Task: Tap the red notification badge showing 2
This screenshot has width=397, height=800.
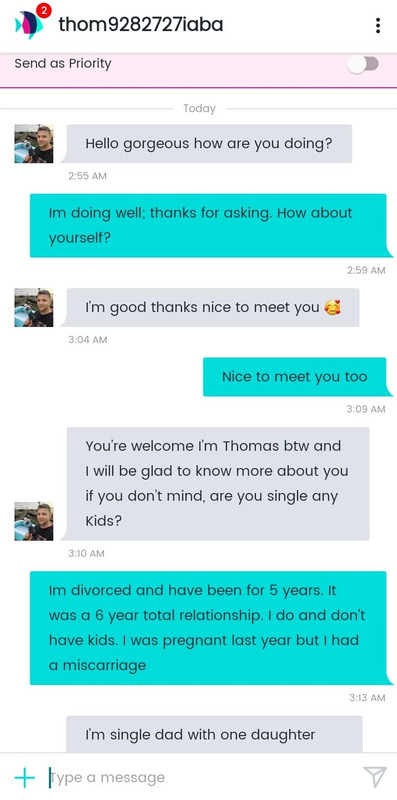Action: click(x=44, y=10)
